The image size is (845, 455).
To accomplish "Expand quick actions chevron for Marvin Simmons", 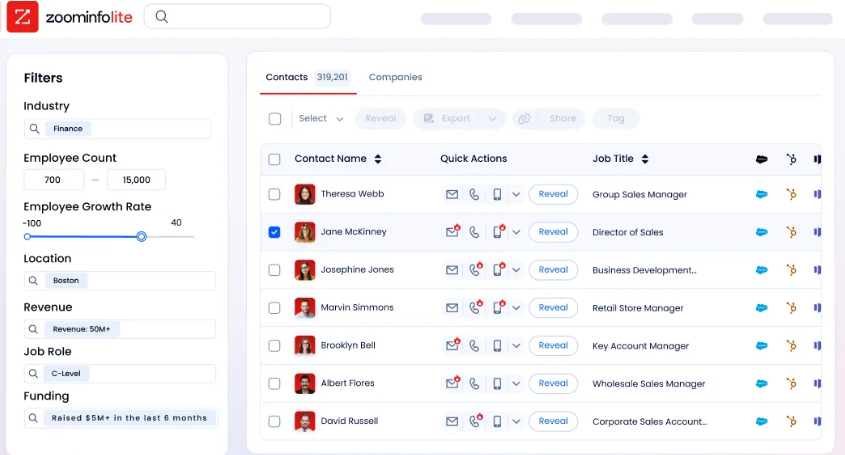I will pyautogui.click(x=516, y=307).
